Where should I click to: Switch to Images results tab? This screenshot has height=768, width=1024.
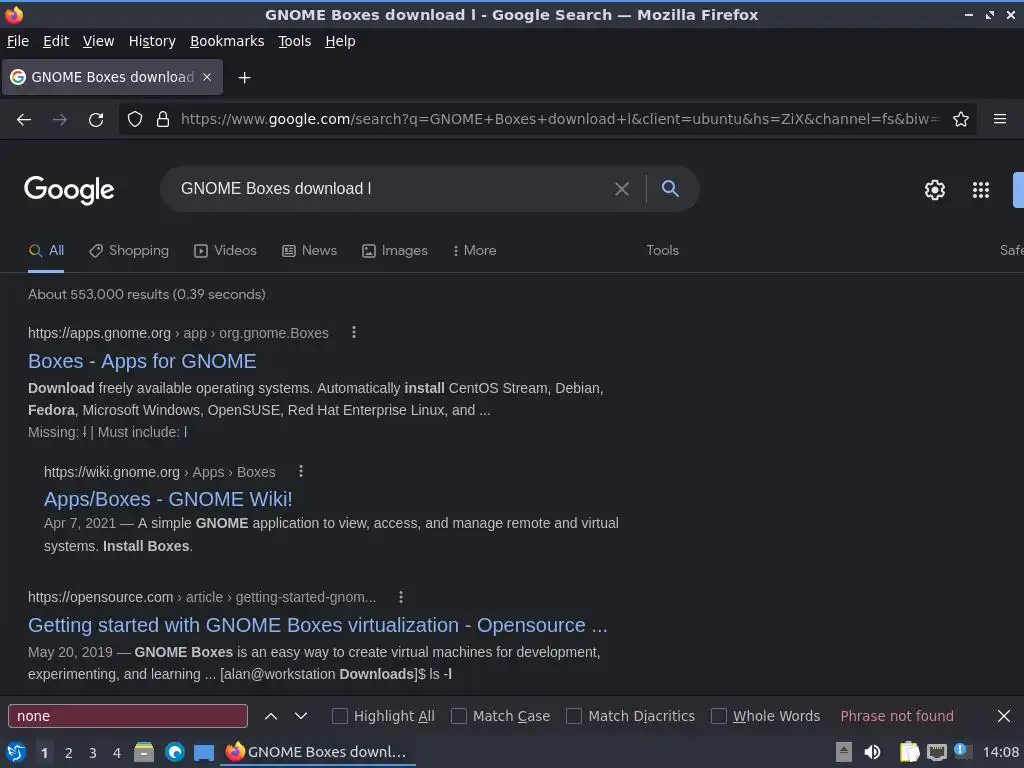click(x=394, y=251)
